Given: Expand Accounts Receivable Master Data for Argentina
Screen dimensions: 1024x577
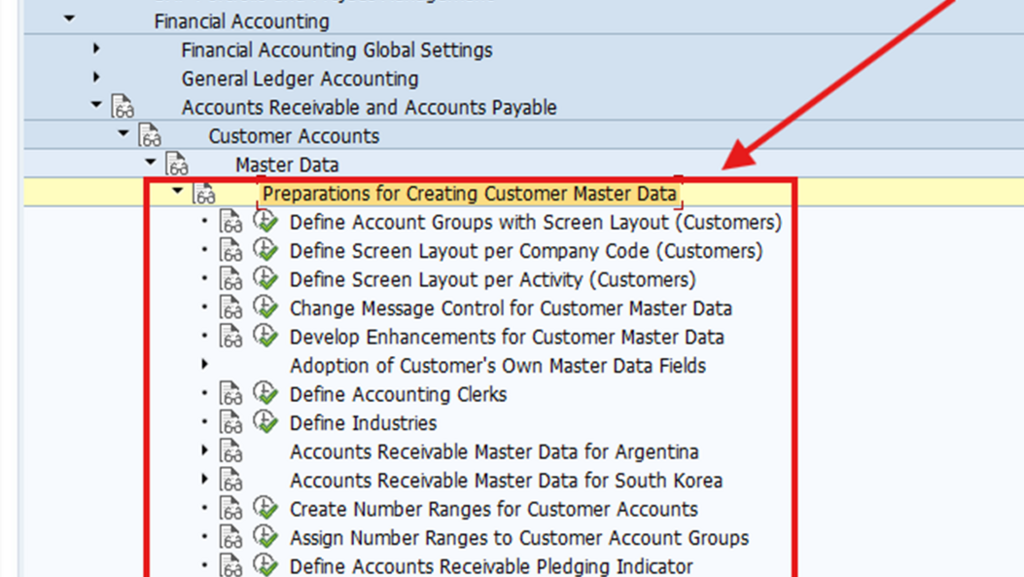Looking at the screenshot, I should 206,451.
